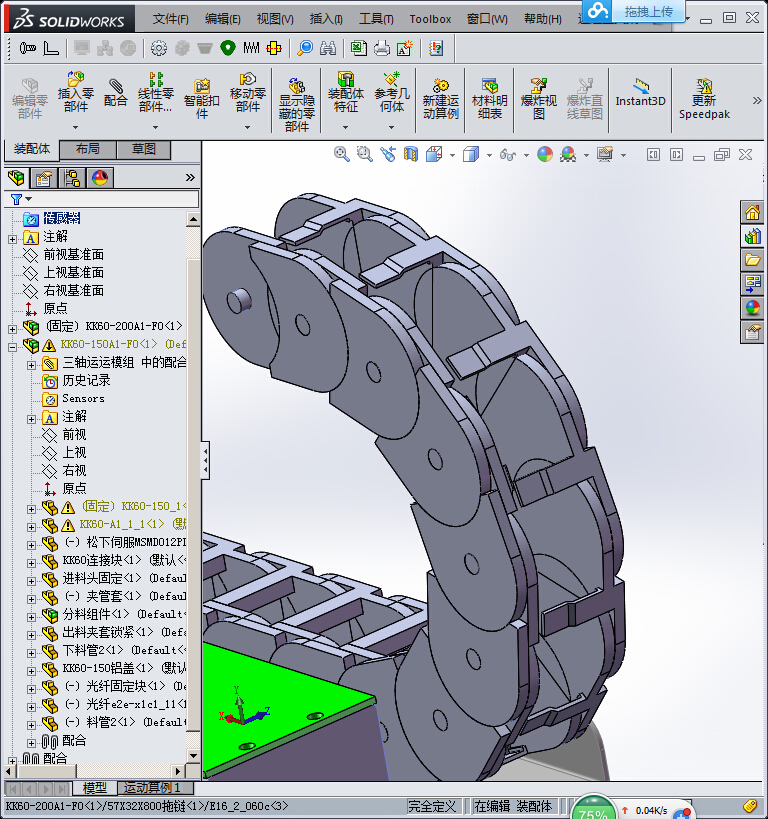Open the 文件(F) menu
Viewport: 768px width, 819px height.
tap(170, 19)
